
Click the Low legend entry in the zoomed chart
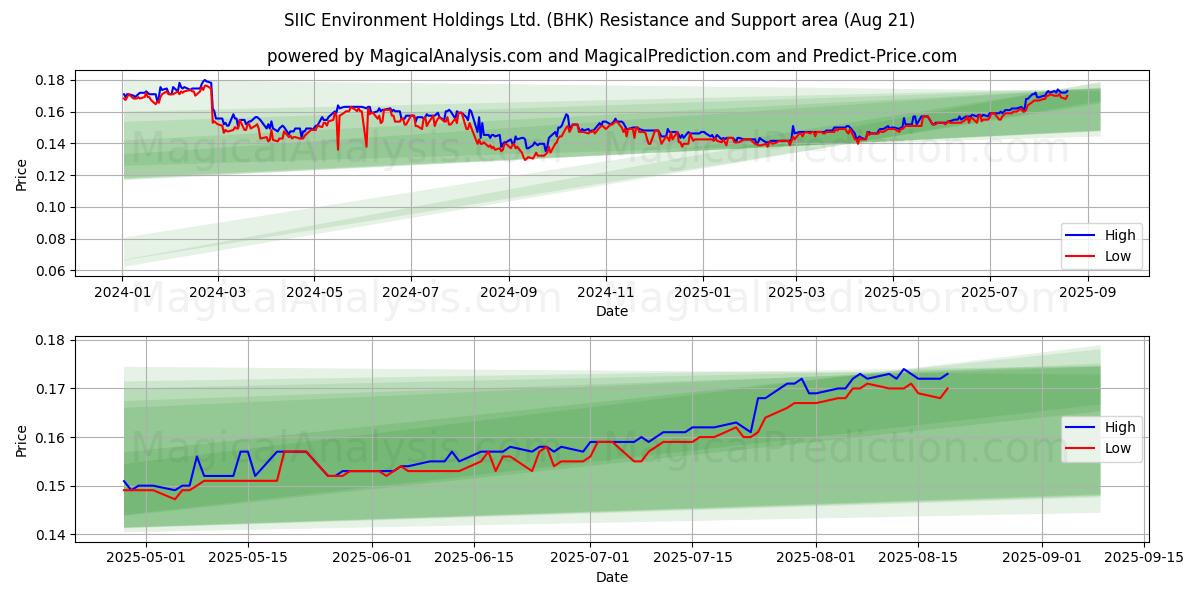(x=1100, y=449)
